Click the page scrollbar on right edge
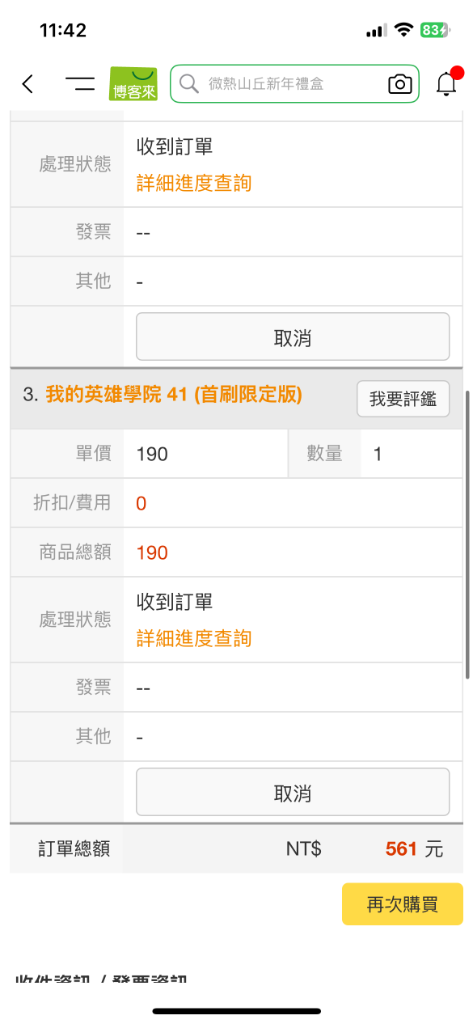Screen dimensions: 473x1024 467,536
